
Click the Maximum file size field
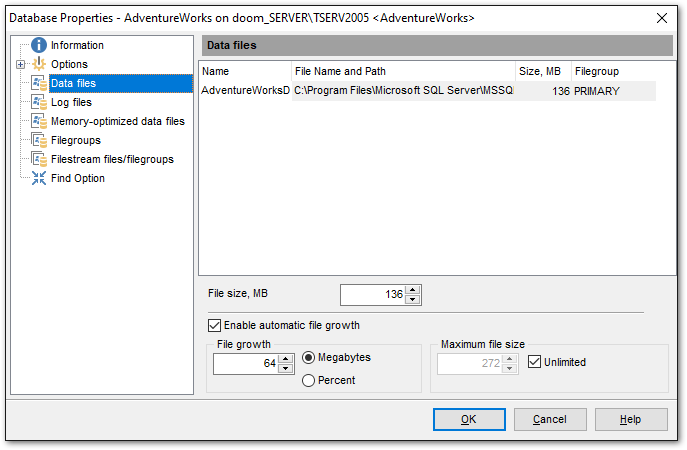tap(470, 364)
